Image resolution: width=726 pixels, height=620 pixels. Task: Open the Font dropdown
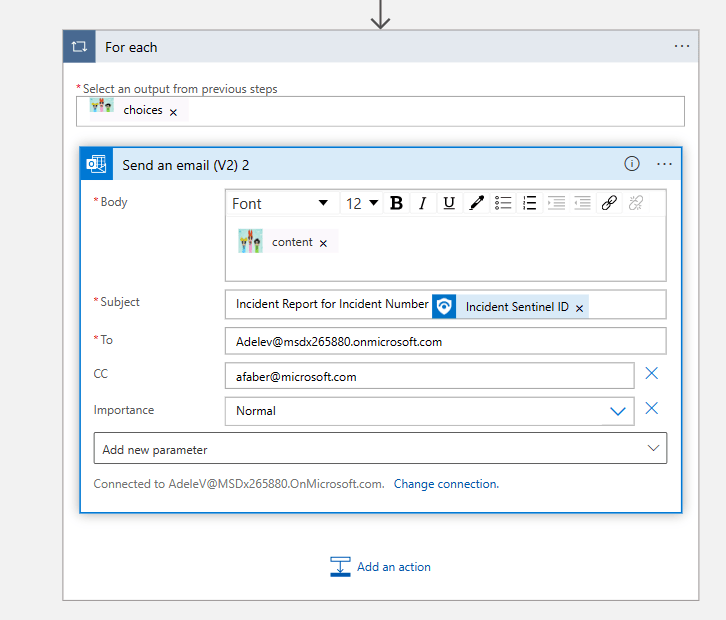point(280,203)
